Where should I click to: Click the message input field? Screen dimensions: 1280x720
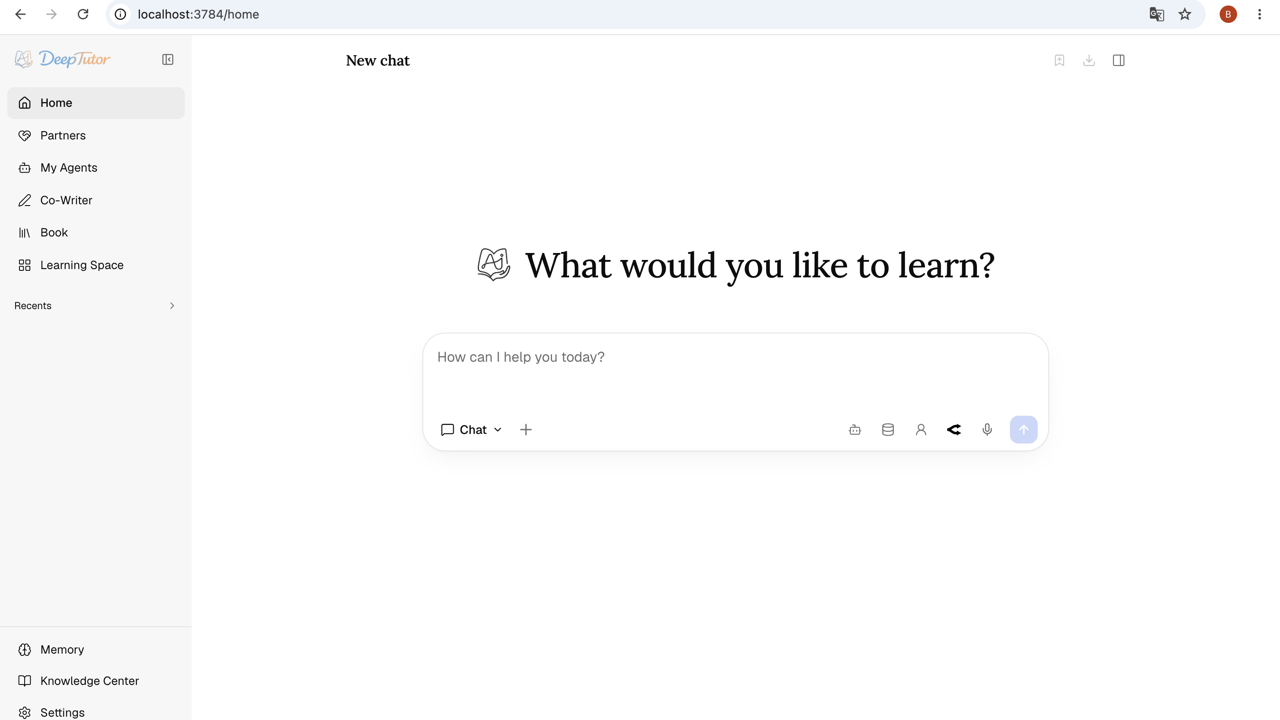736,370
